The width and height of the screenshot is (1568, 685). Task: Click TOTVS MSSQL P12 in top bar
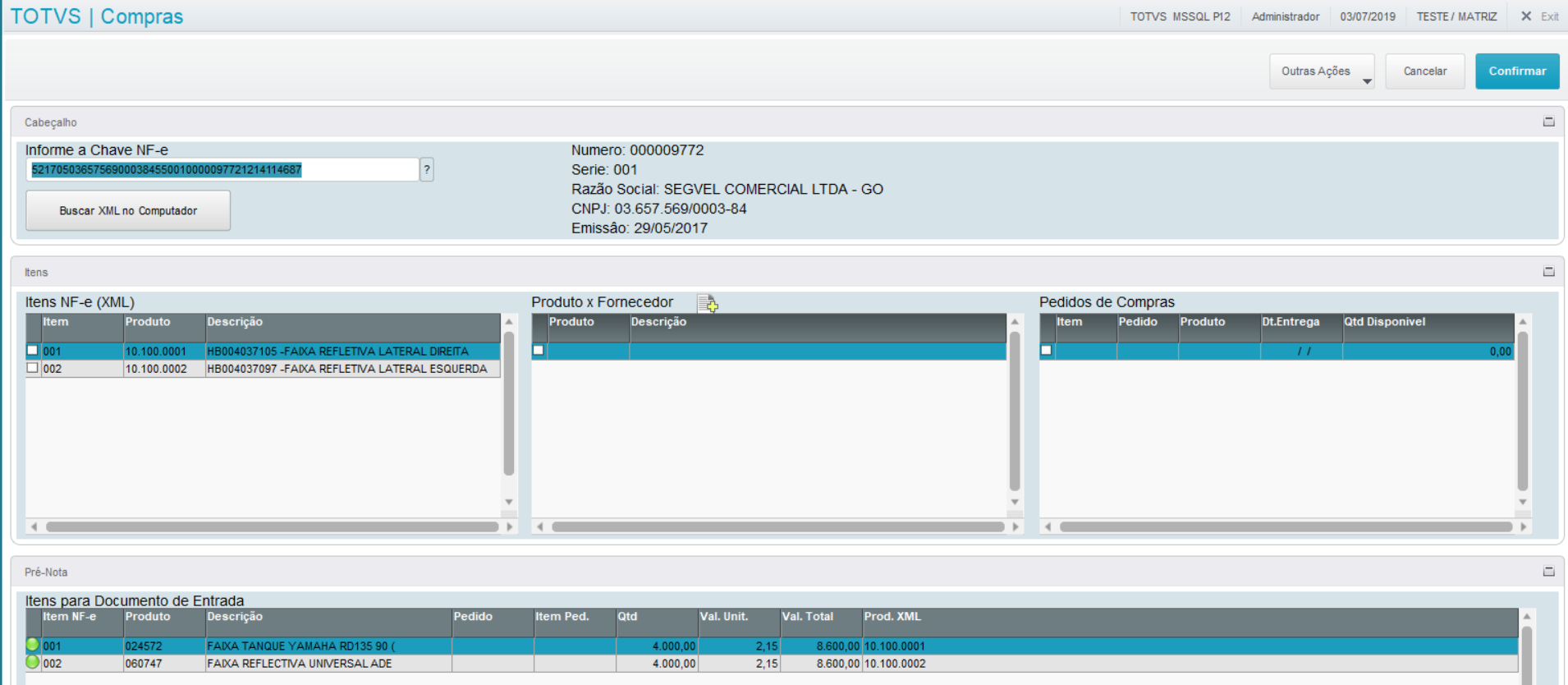[1180, 16]
